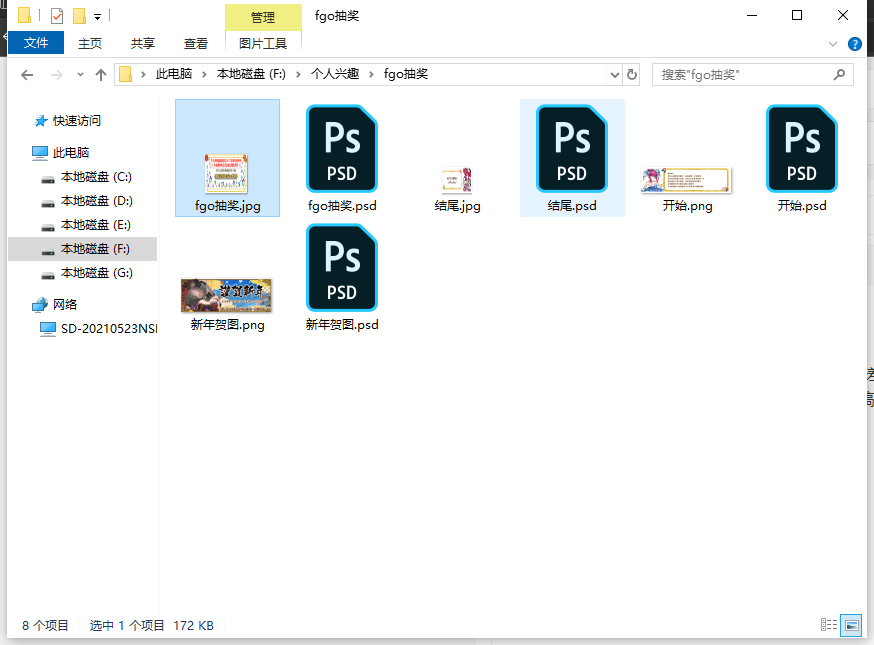Open the Customize Quick Access Toolbar dropdown
874x645 pixels.
[98, 17]
